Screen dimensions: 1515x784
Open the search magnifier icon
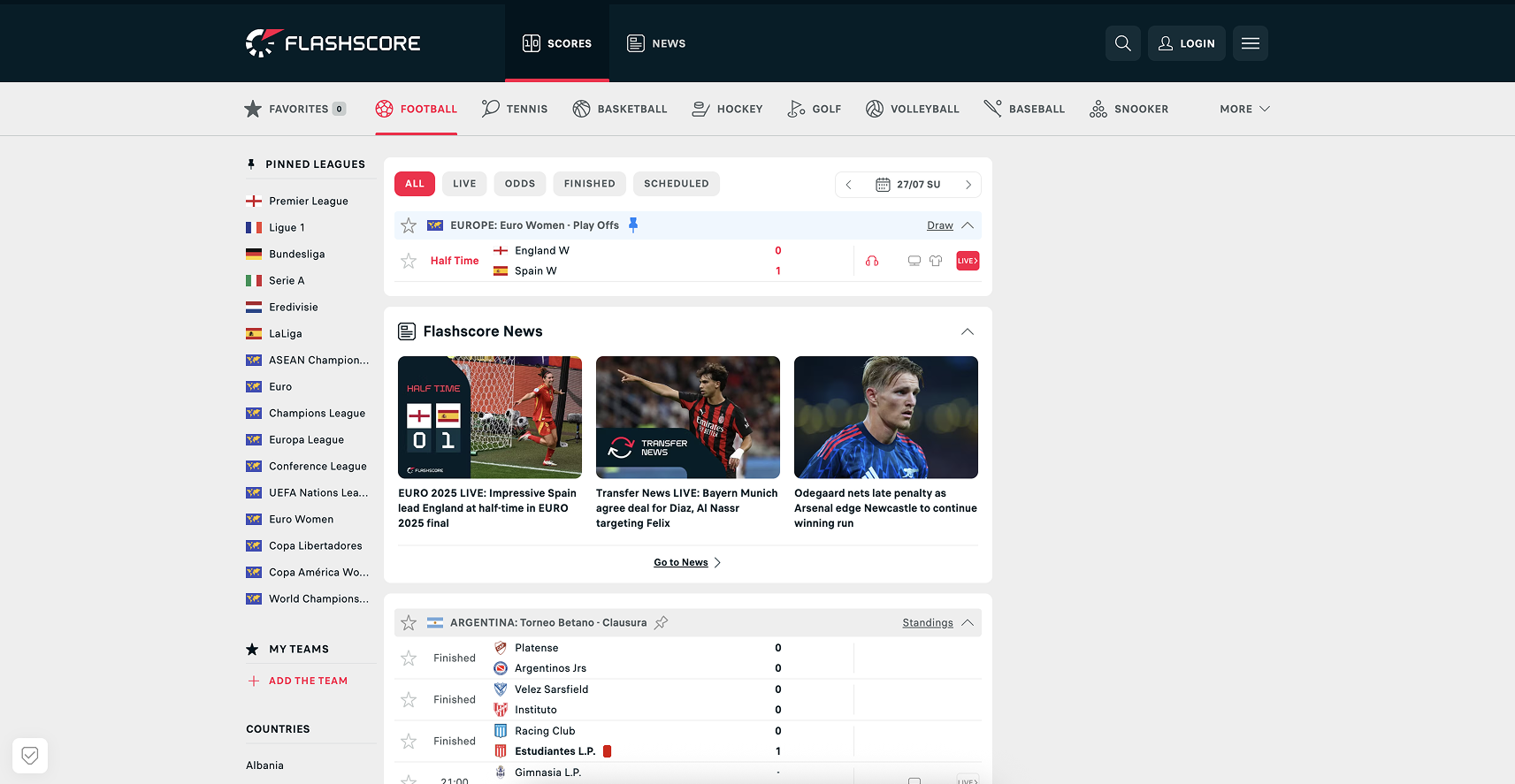click(x=1123, y=43)
